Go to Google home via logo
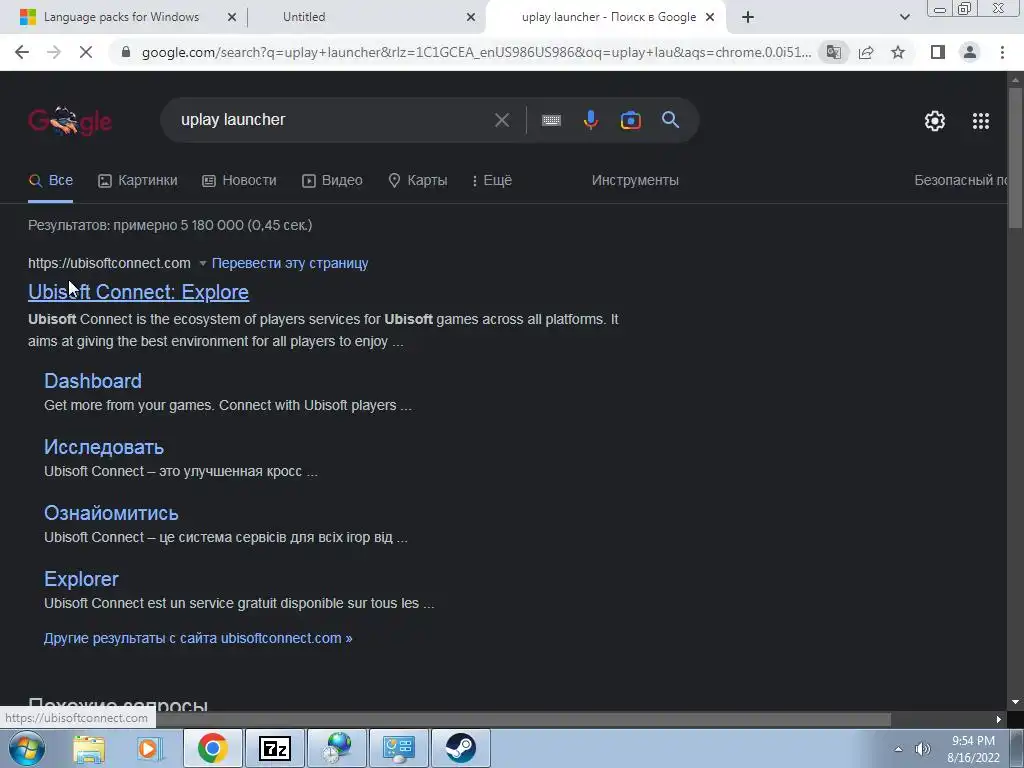 click(x=70, y=121)
